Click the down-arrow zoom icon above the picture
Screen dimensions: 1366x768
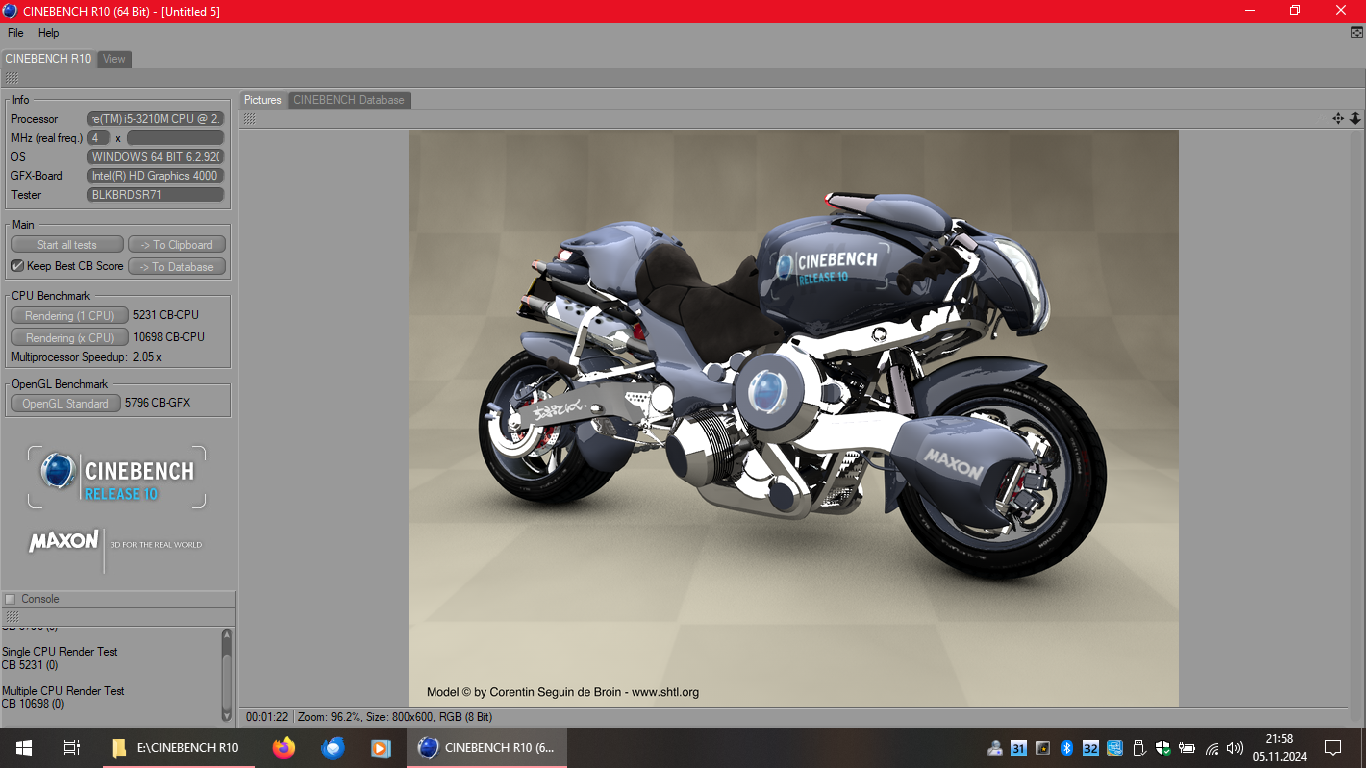pos(1355,118)
